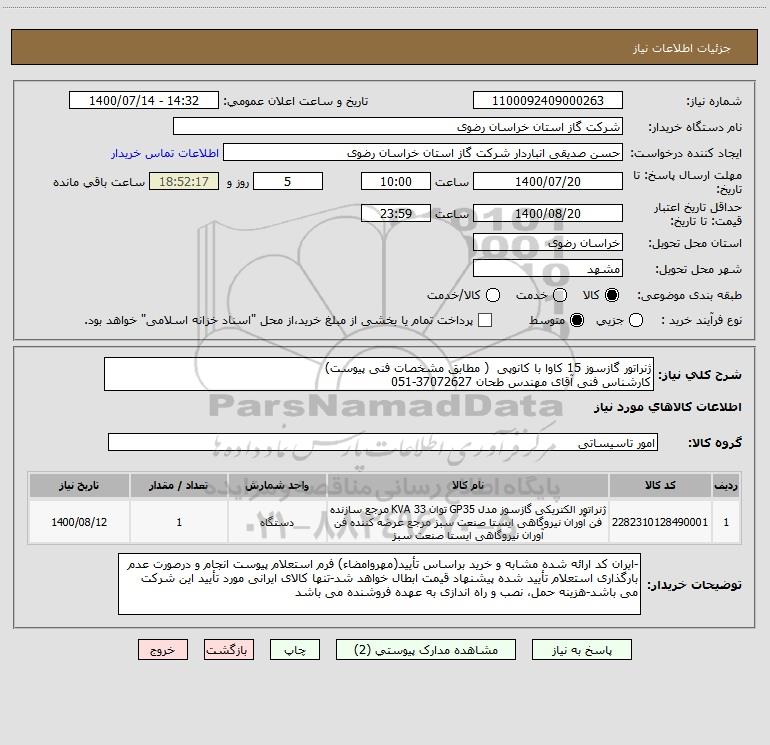The height and width of the screenshot is (745, 770).
Task: Select the کالا/خدمت radio button
Action: [x=493, y=295]
